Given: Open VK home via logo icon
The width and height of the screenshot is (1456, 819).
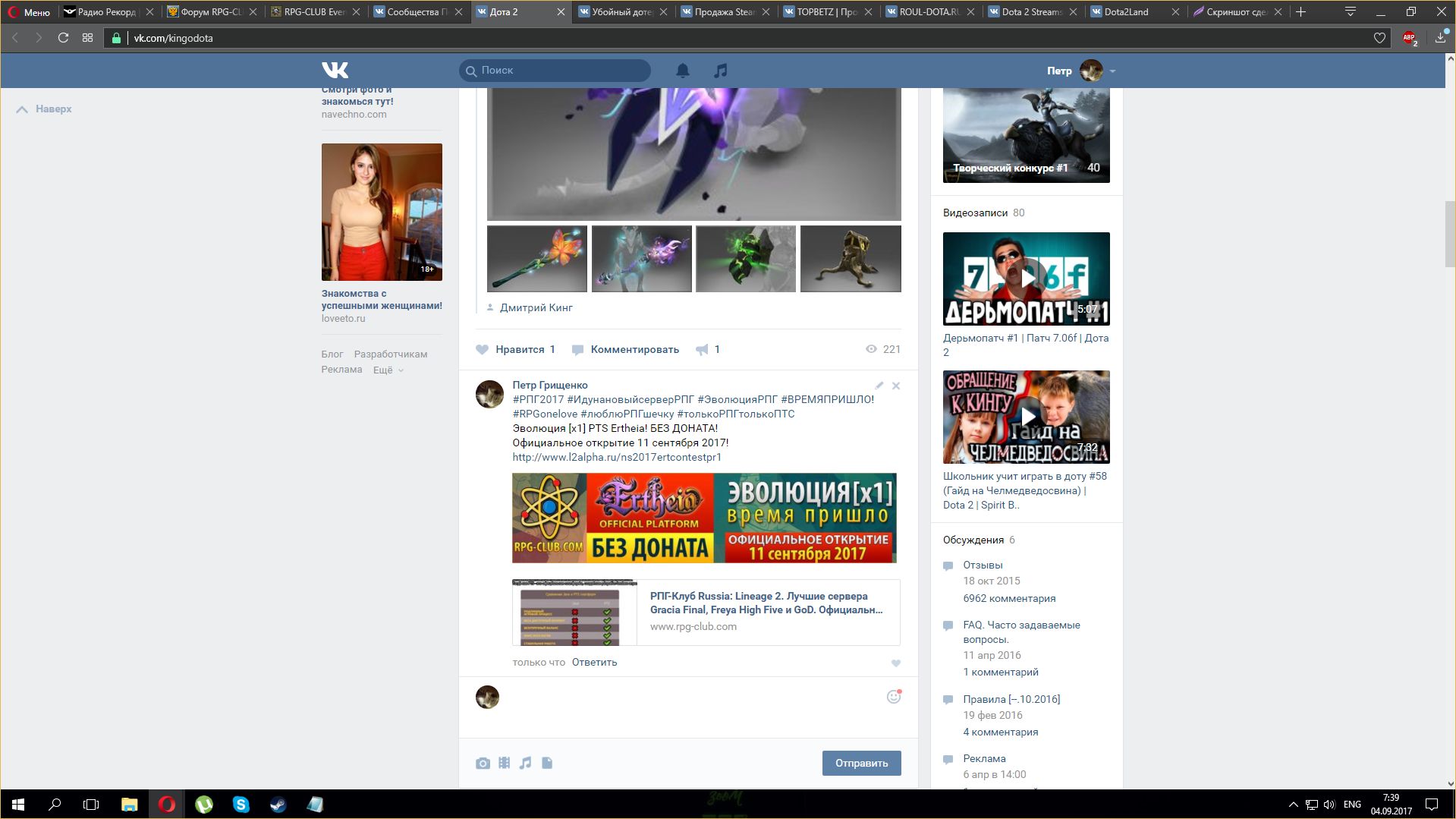Looking at the screenshot, I should 335,70.
